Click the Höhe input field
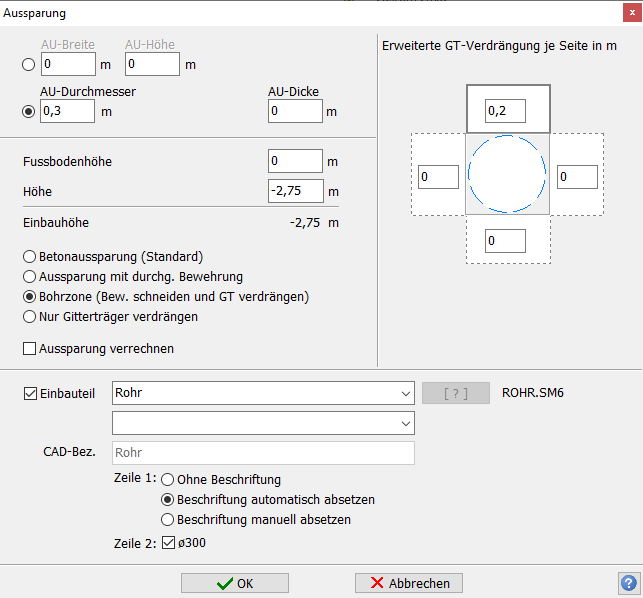Viewport: 643px width, 598px height. [x=295, y=191]
